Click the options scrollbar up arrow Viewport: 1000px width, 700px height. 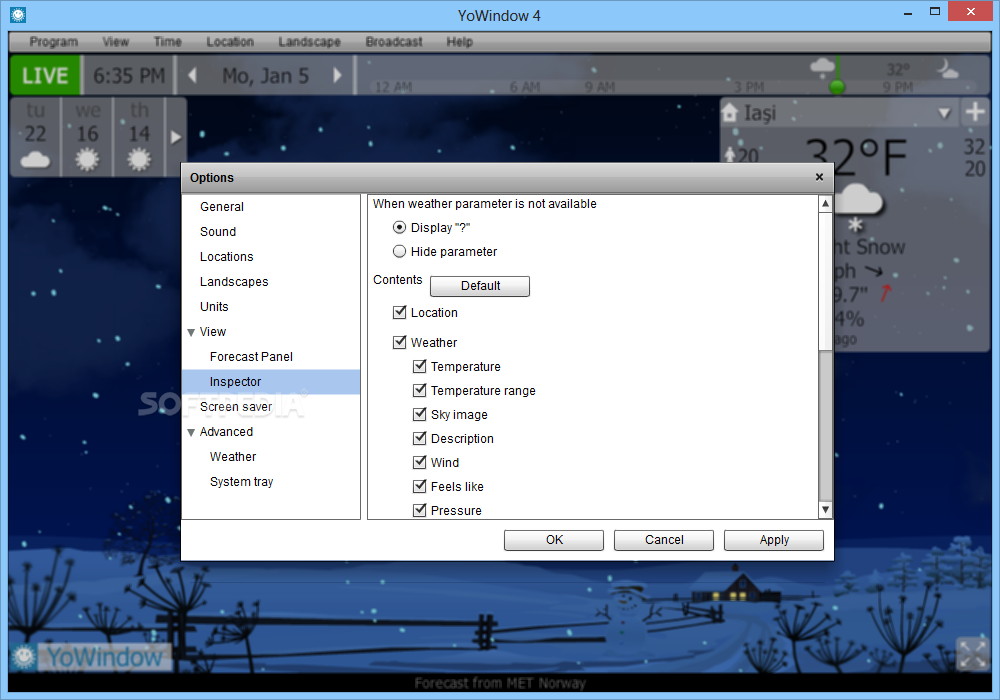825,203
